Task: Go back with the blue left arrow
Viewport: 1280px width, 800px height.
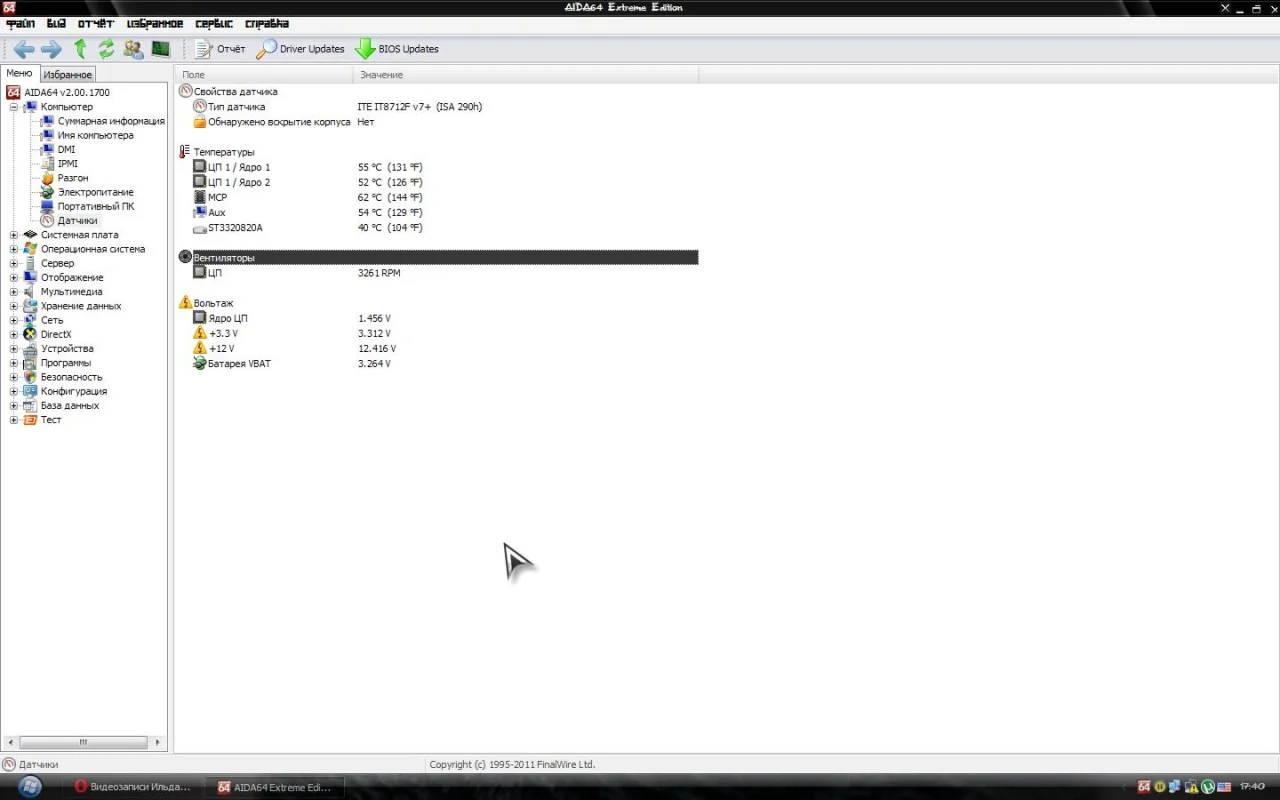Action: tap(23, 49)
